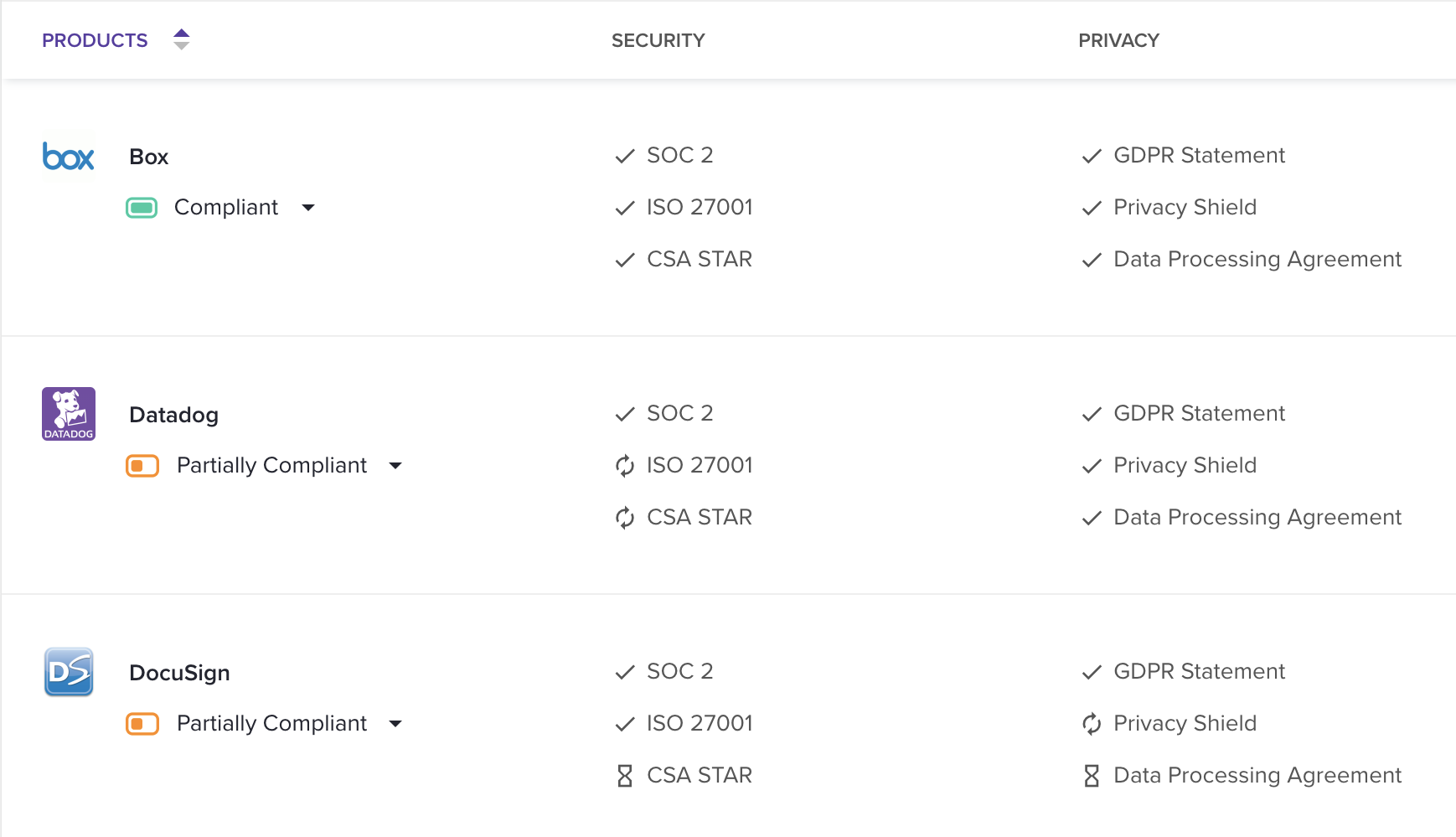Click the checkmark next to Box's SOC 2

(624, 156)
